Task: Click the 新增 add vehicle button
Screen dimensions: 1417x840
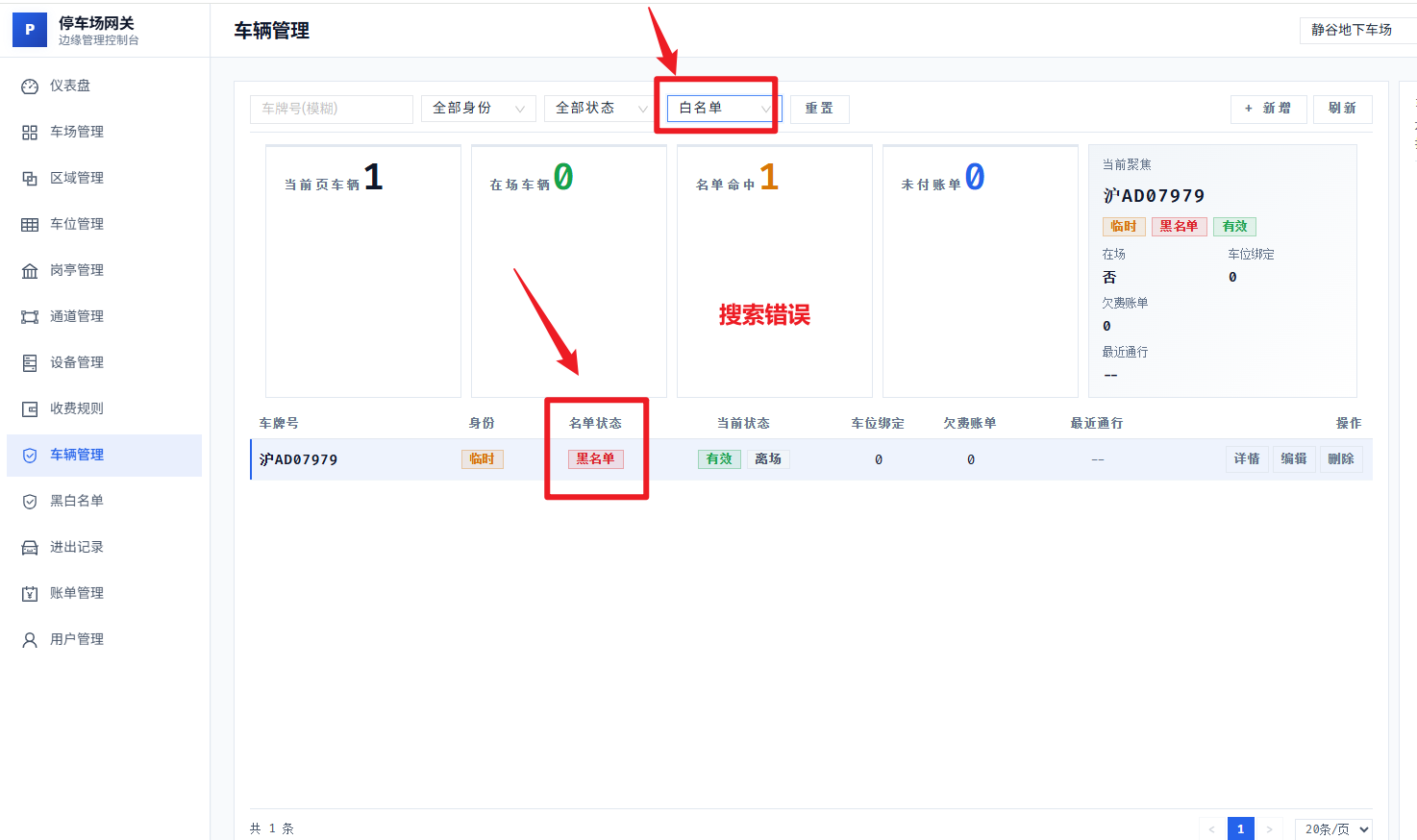Action: coord(1268,109)
